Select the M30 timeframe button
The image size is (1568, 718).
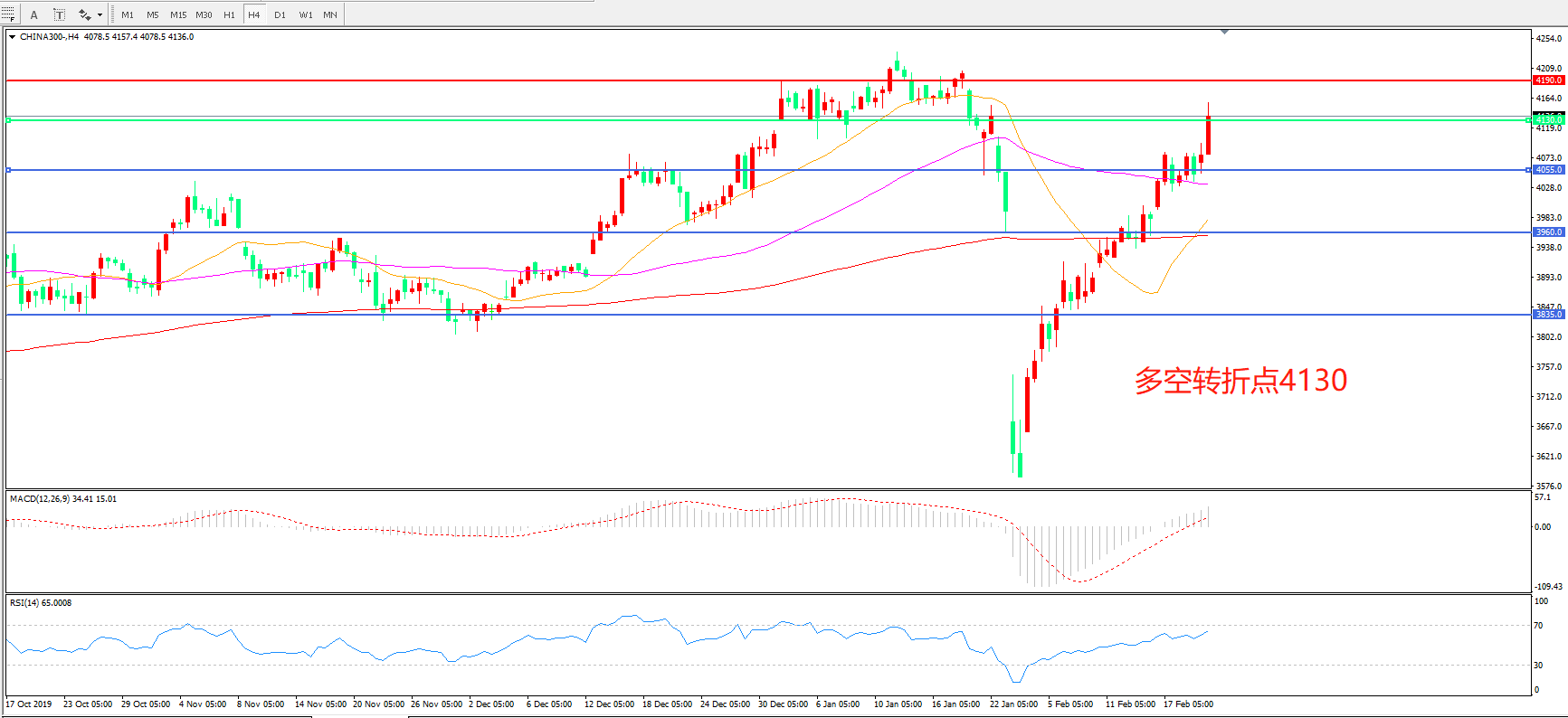[204, 14]
